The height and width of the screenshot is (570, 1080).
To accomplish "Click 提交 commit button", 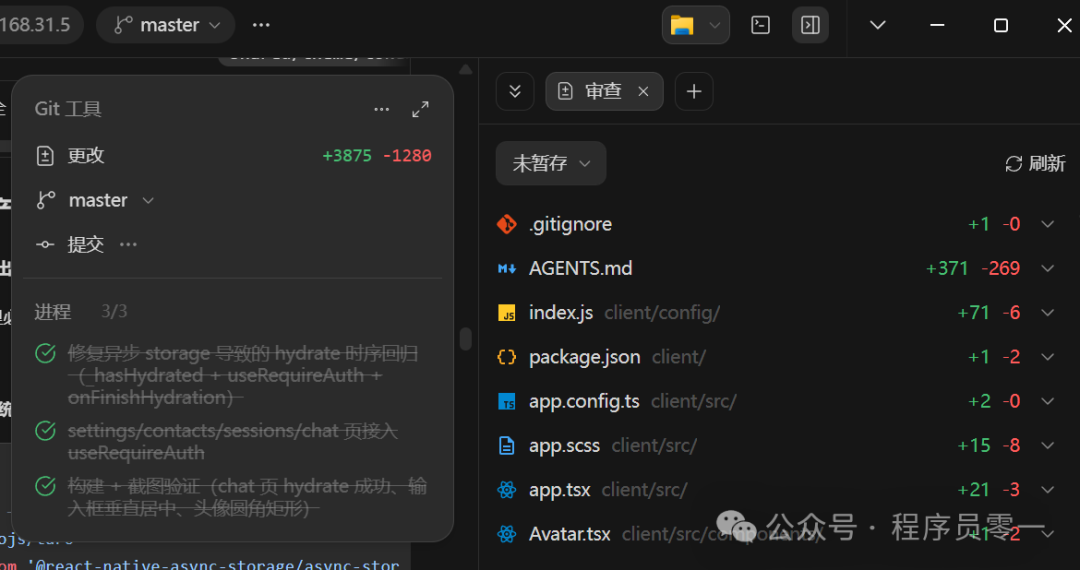I will (85, 244).
